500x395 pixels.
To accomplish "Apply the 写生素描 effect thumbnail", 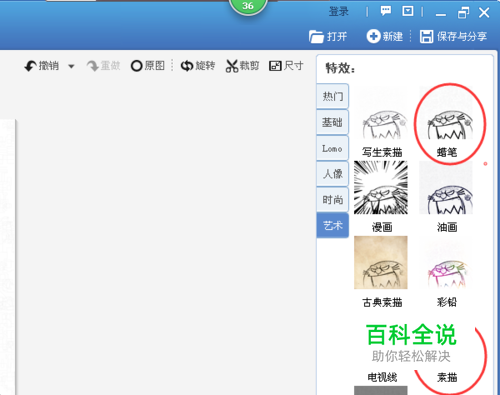I will point(381,113).
